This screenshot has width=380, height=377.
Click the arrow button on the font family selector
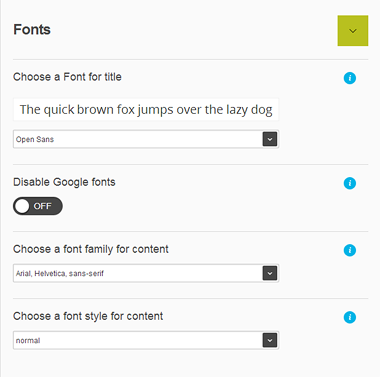click(x=270, y=273)
